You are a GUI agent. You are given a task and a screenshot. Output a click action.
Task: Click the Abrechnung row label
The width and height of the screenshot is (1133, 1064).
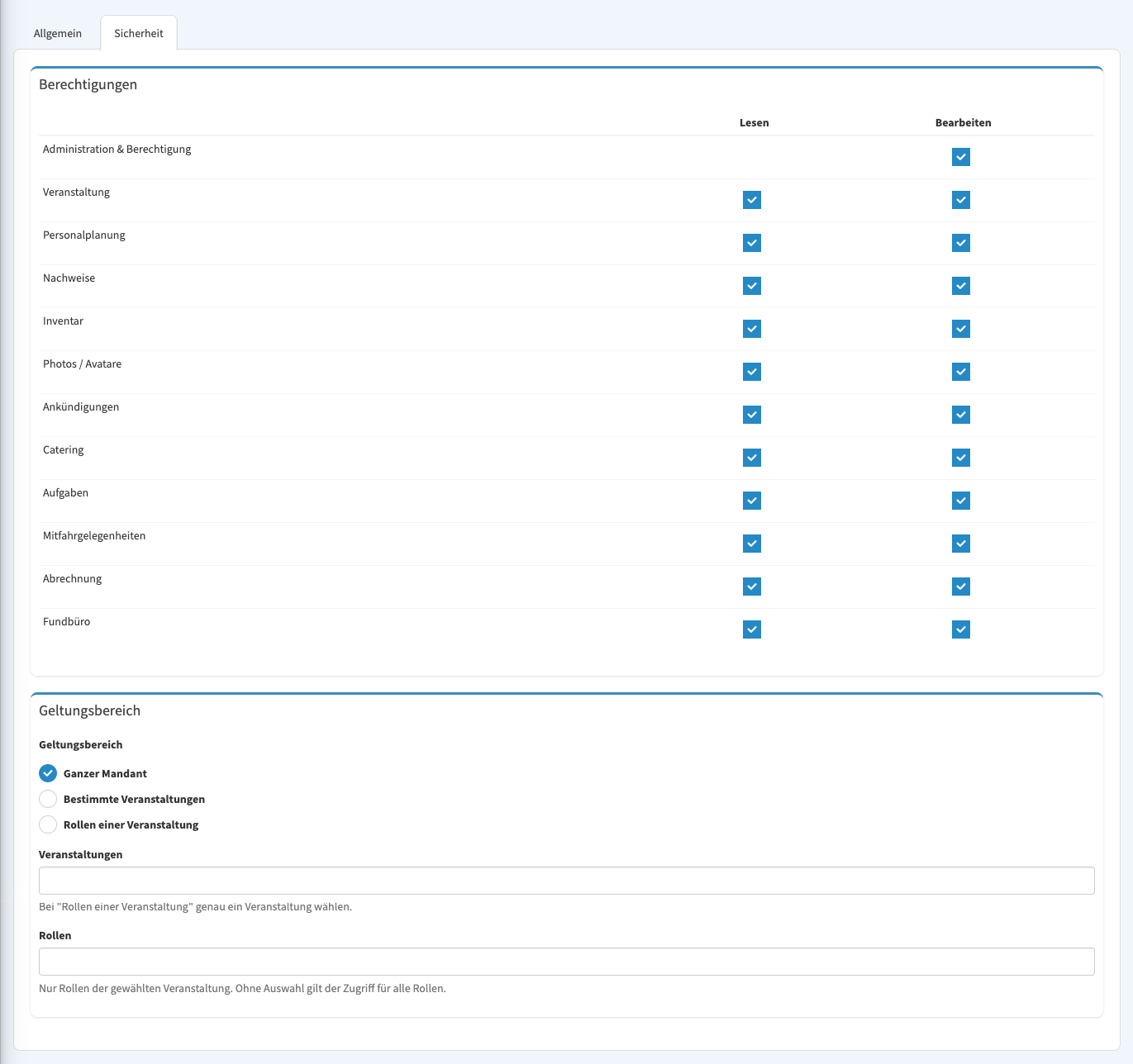72,579
